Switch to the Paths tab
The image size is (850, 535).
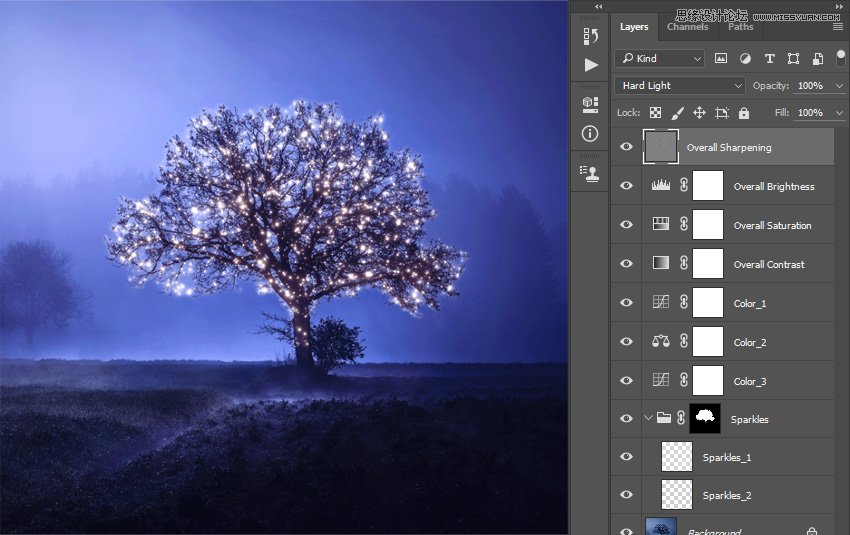740,27
